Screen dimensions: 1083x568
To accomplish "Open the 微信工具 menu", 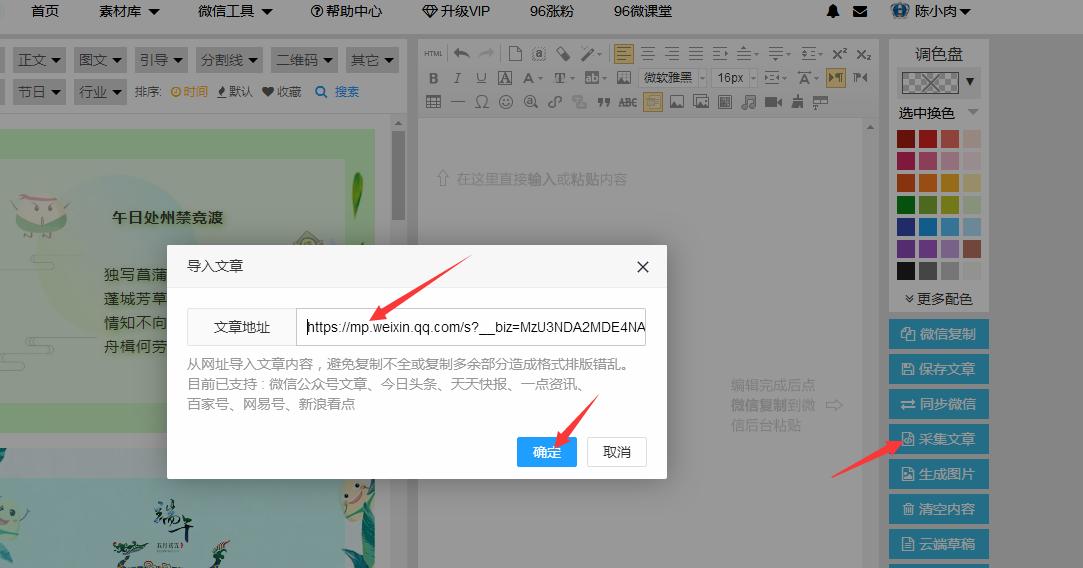I will 235,11.
